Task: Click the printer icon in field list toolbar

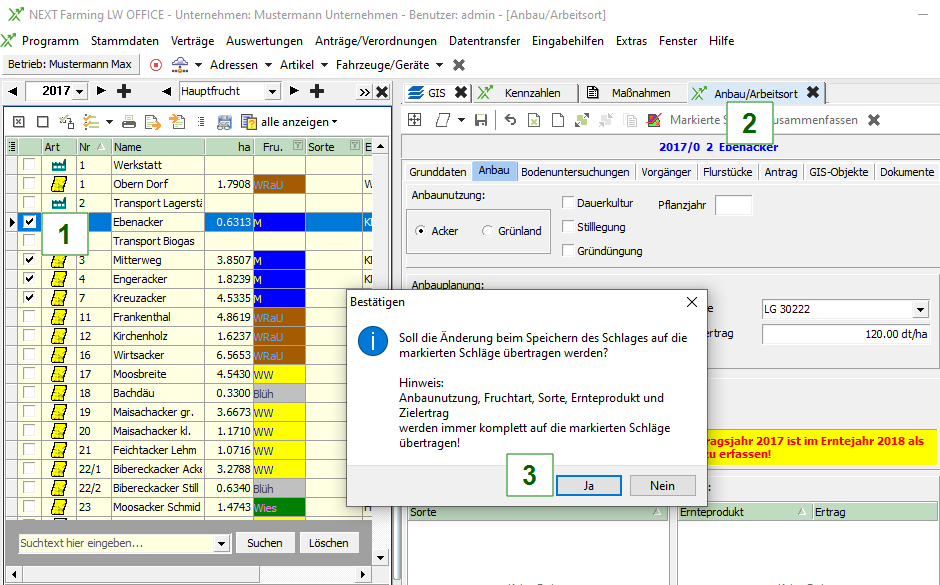Action: 128,122
